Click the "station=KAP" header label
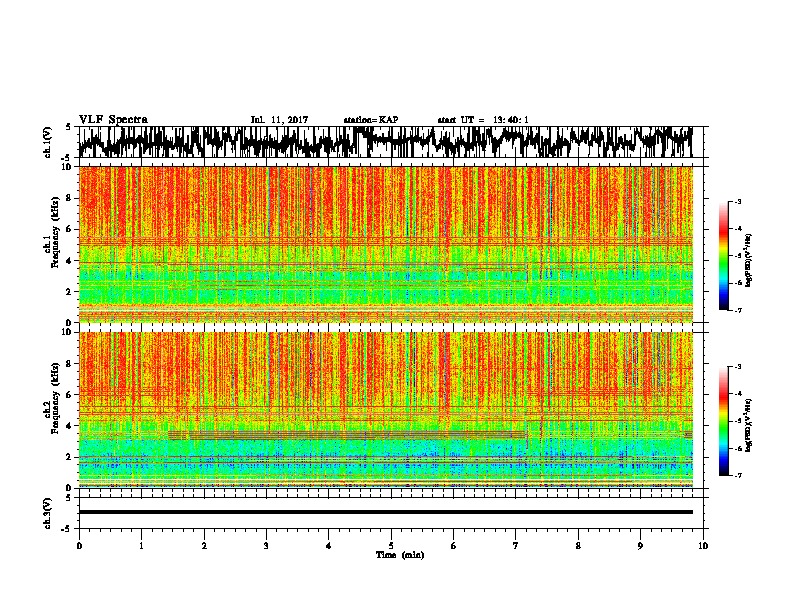 pos(371,120)
